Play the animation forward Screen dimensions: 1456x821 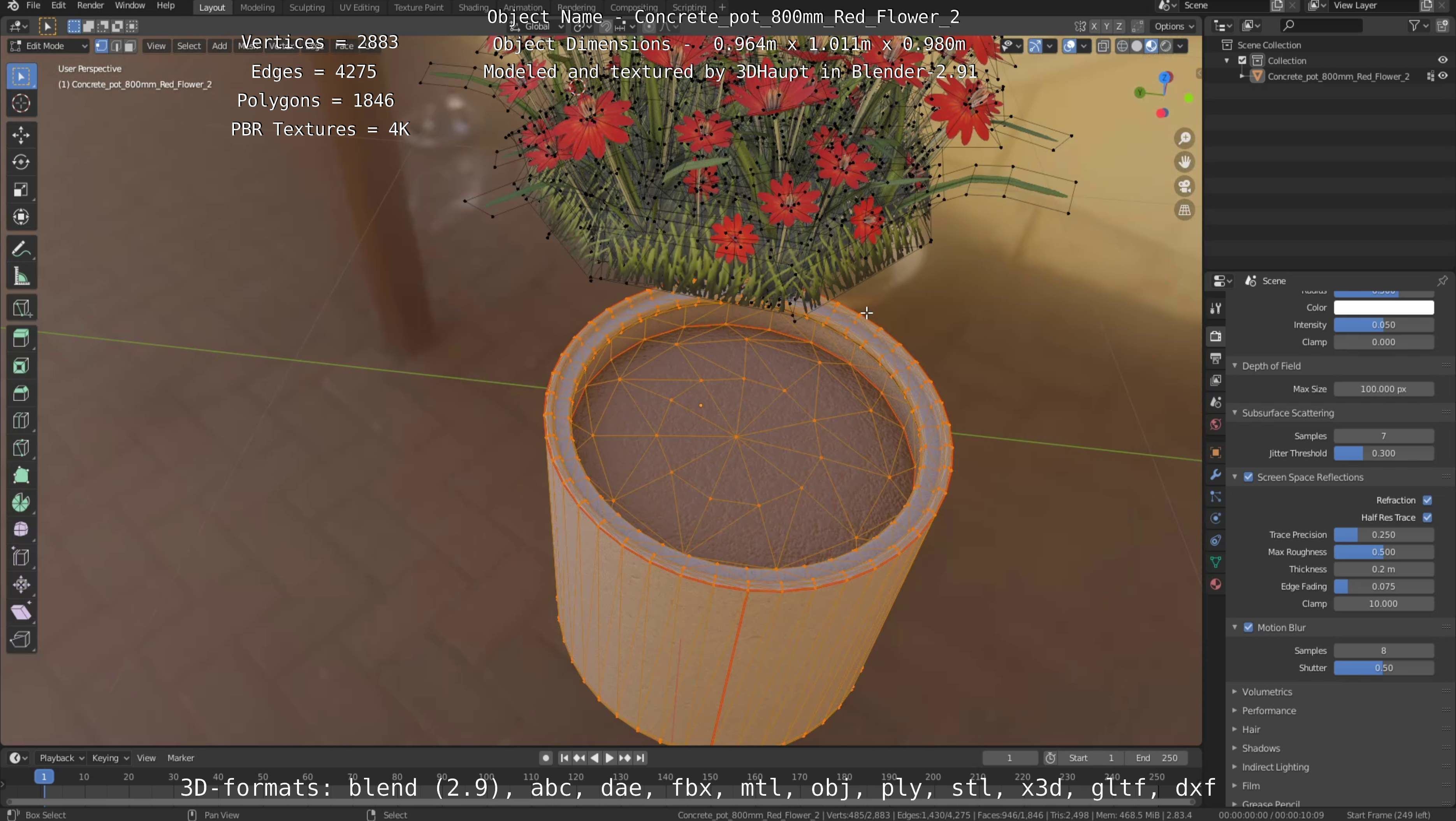609,758
